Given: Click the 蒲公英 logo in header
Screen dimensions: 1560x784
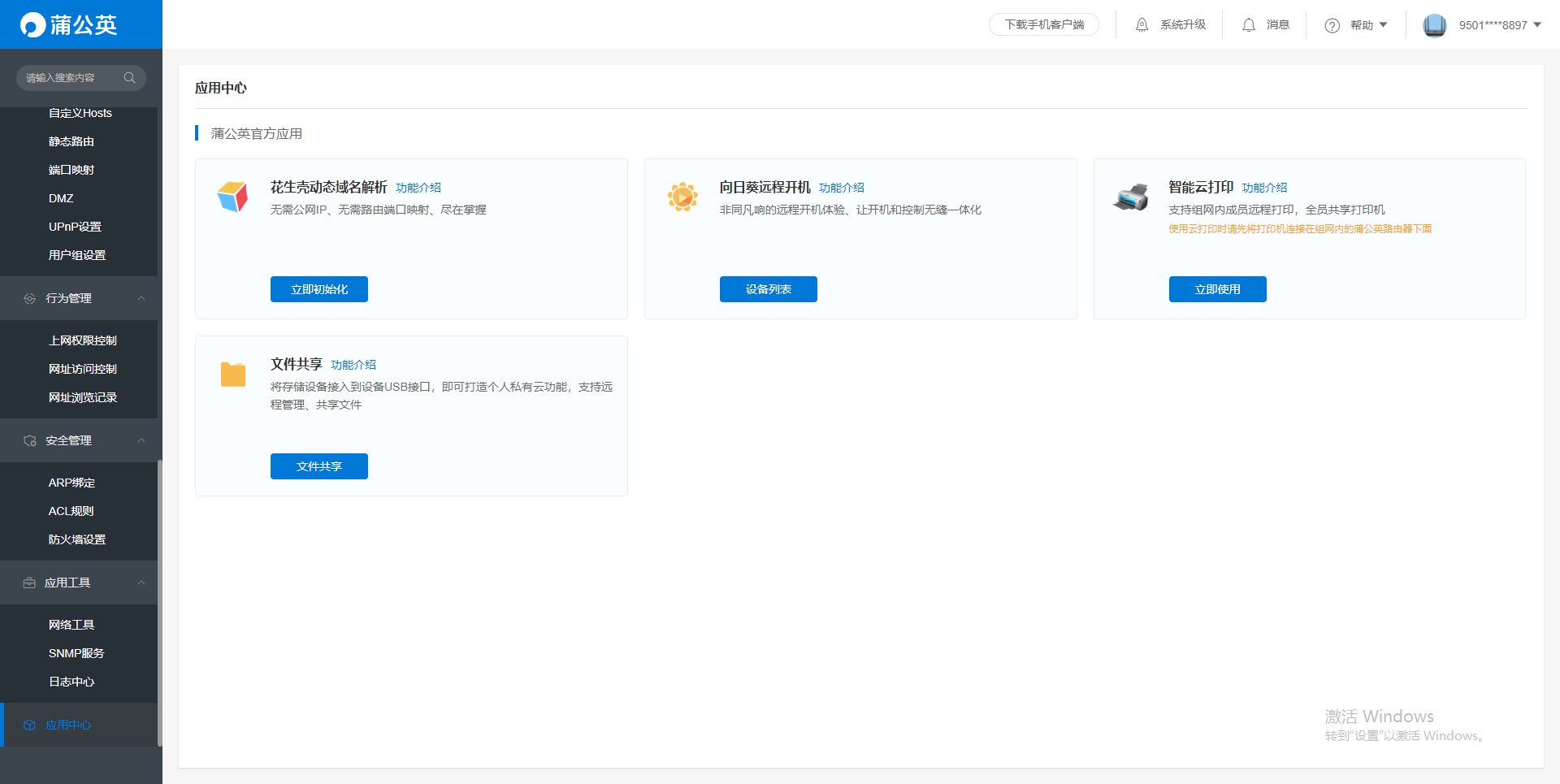Looking at the screenshot, I should (x=70, y=25).
